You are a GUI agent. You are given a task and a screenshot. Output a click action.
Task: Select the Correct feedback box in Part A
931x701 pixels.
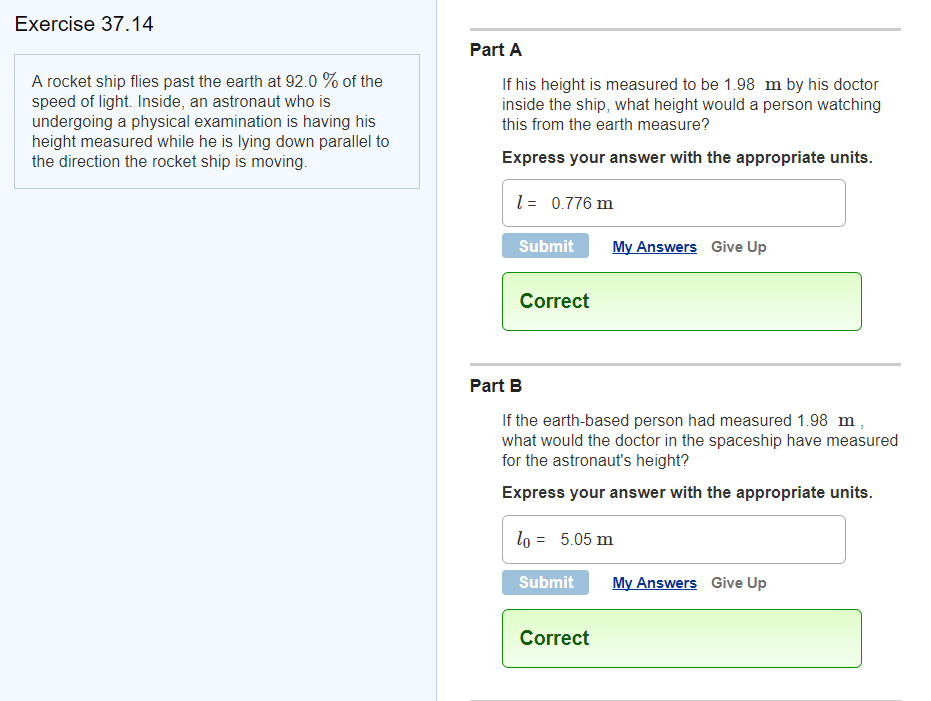(682, 302)
